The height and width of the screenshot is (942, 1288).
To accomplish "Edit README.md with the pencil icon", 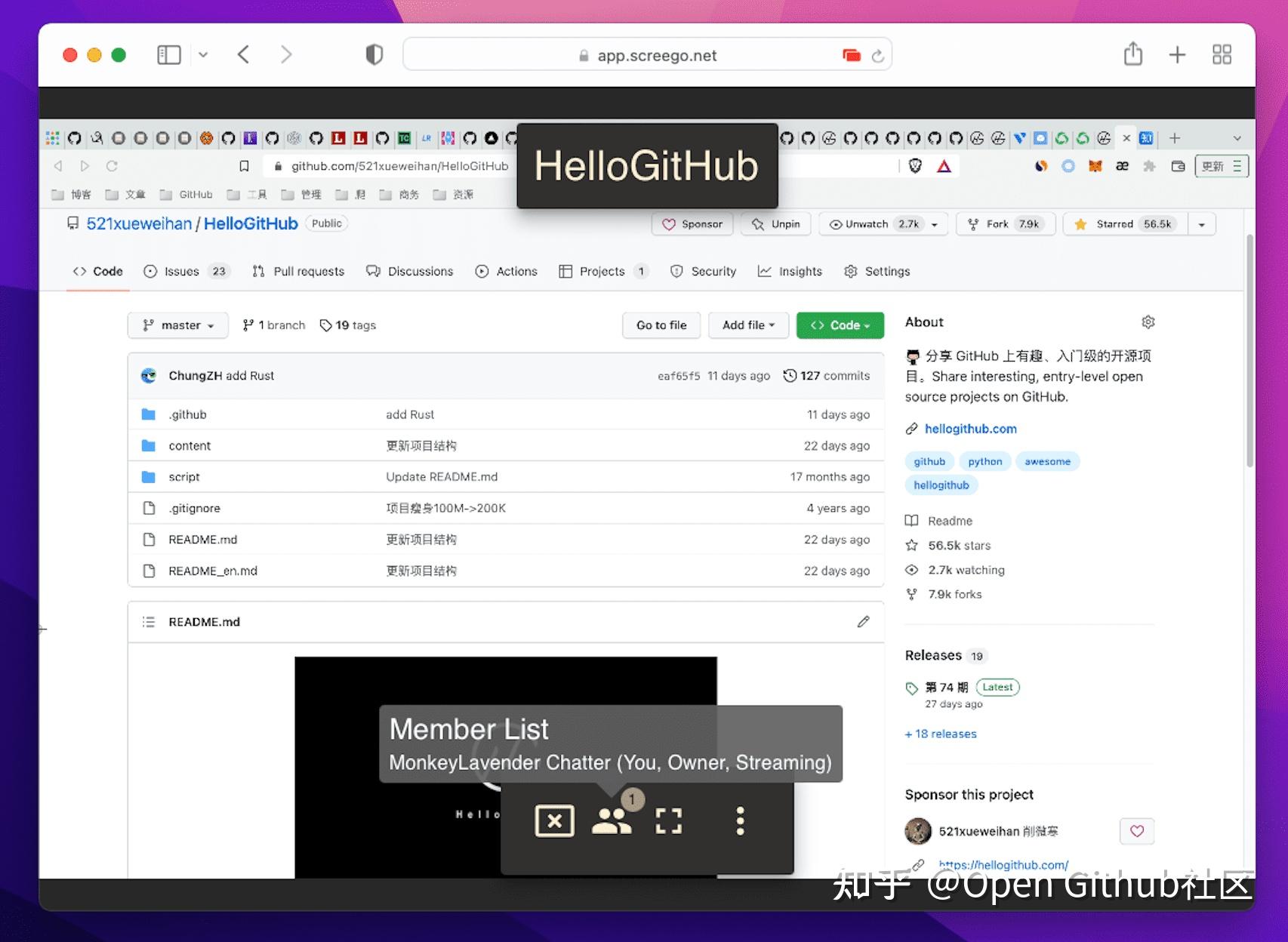I will 863,621.
